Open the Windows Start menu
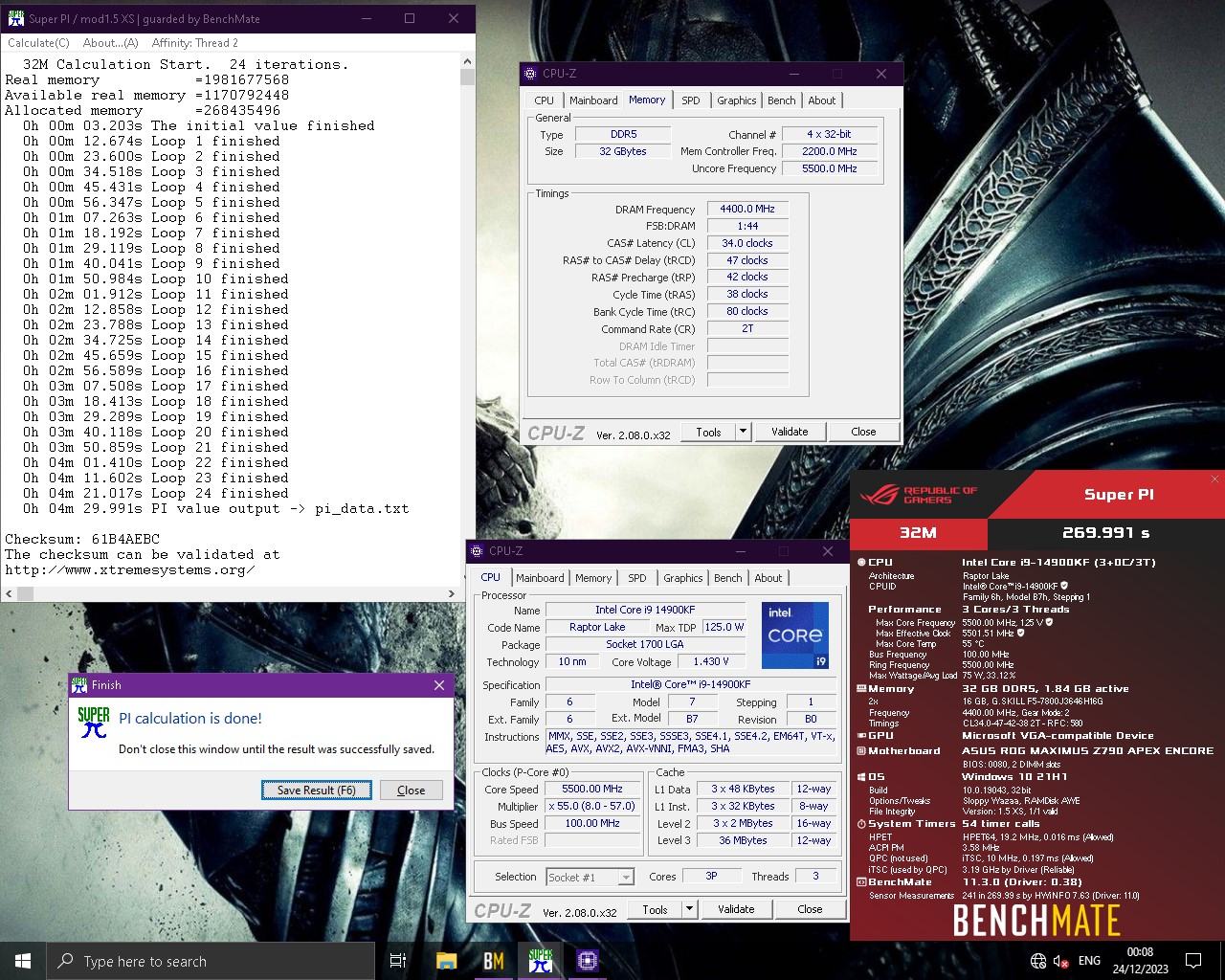 pyautogui.click(x=23, y=961)
